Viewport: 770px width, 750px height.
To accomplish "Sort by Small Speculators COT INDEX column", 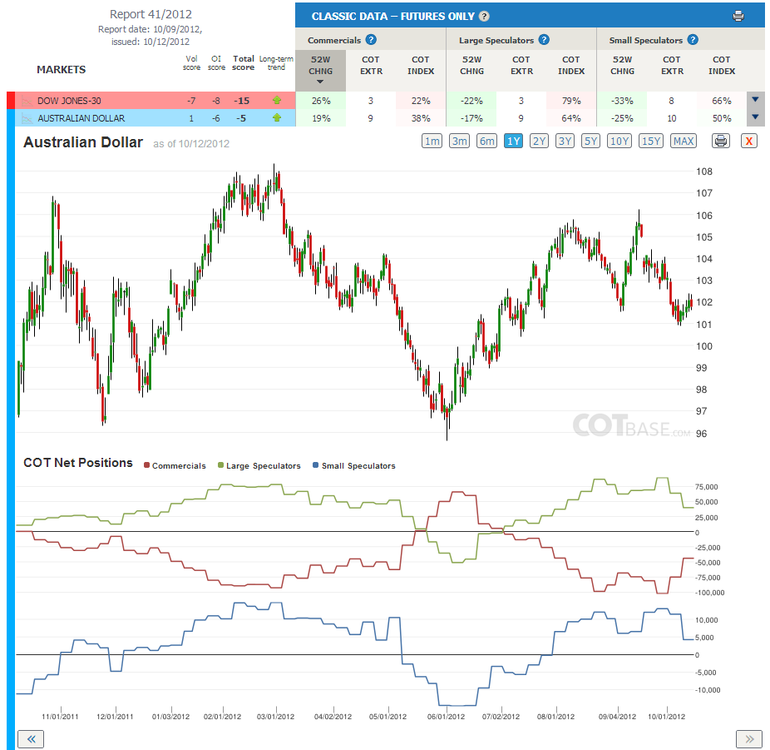I will pyautogui.click(x=721, y=65).
